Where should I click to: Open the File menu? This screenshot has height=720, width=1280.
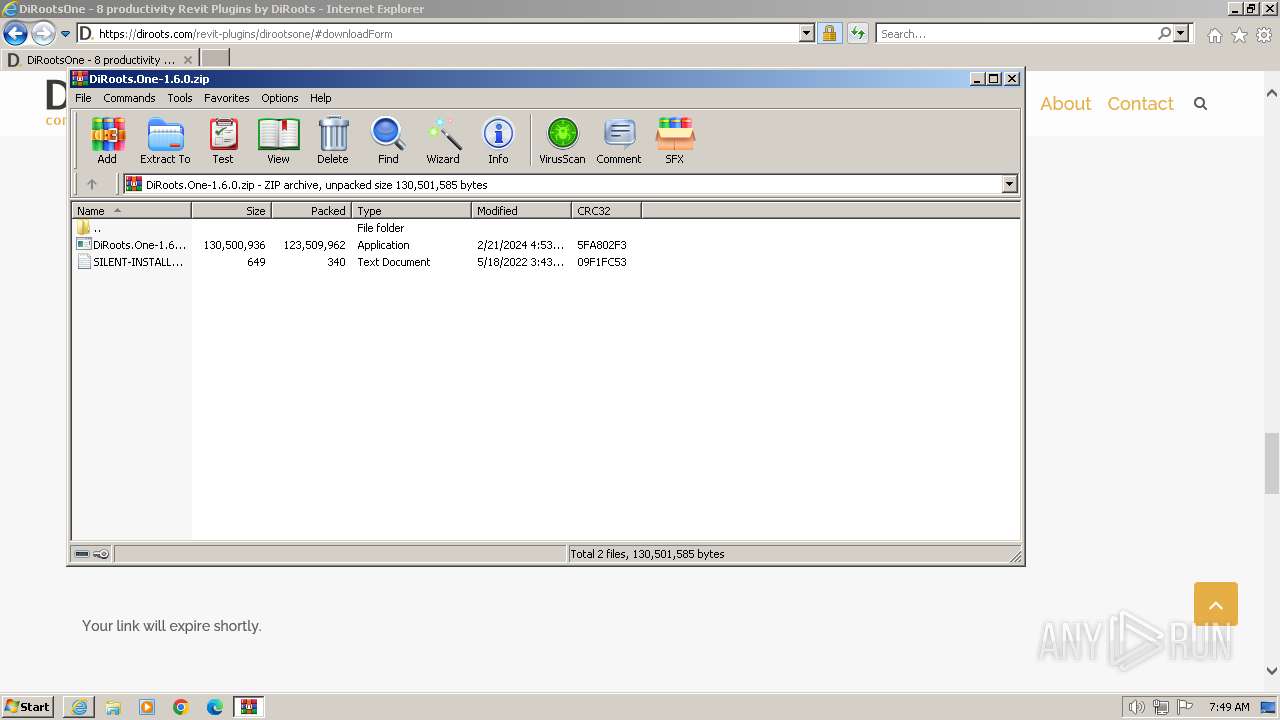click(x=83, y=98)
